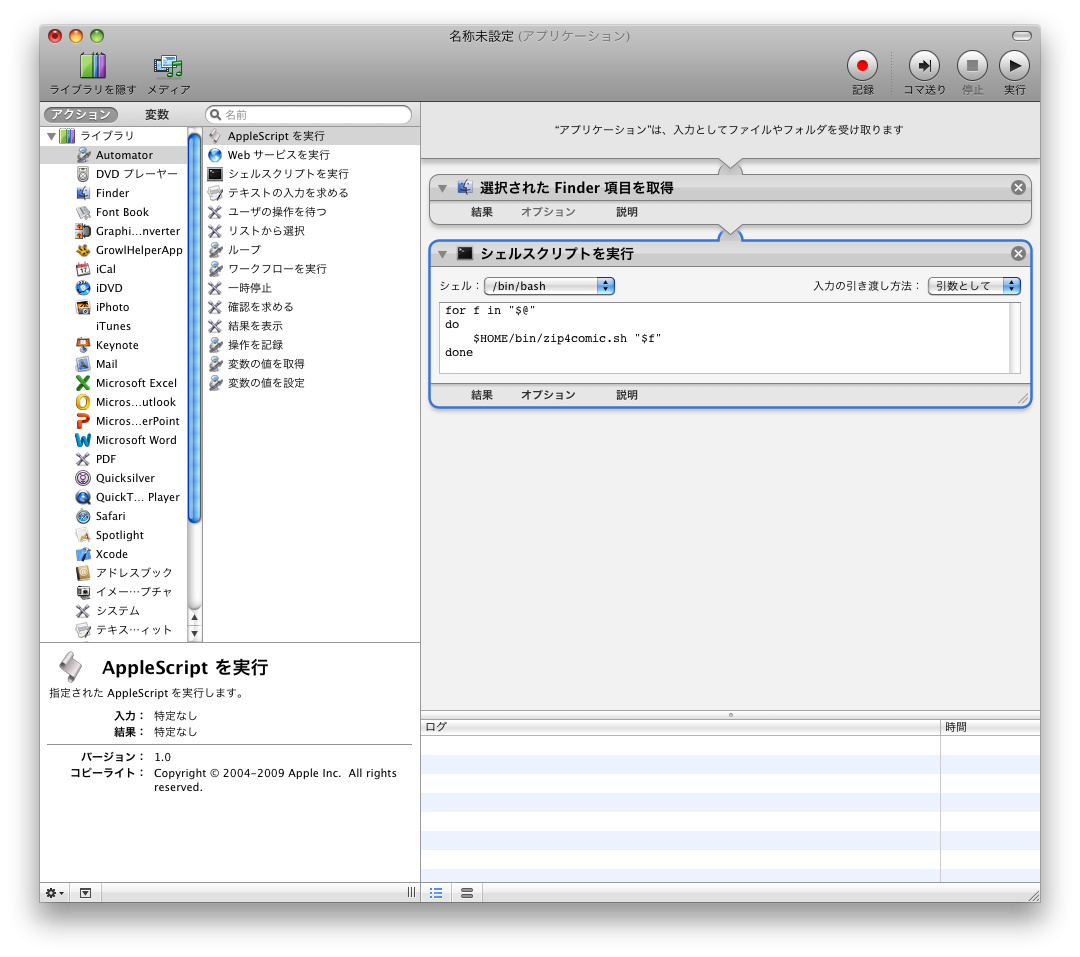Choose Font Book in the library
Image resolution: width=1080 pixels, height=957 pixels.
[114, 212]
